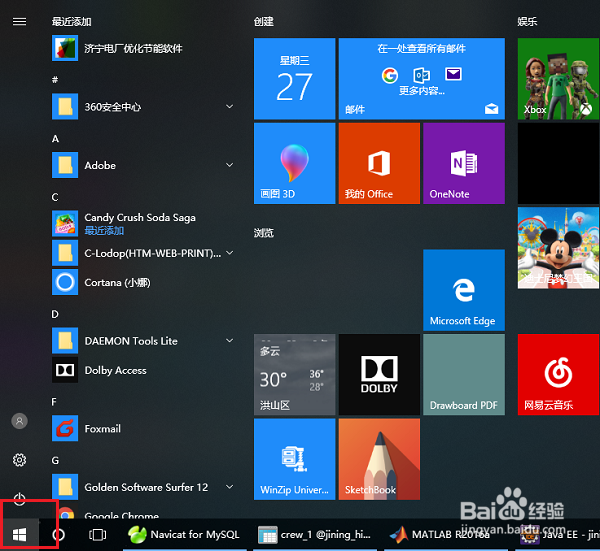This screenshot has width=600, height=551.
Task: Open Task View on the taskbar
Action: 97,535
